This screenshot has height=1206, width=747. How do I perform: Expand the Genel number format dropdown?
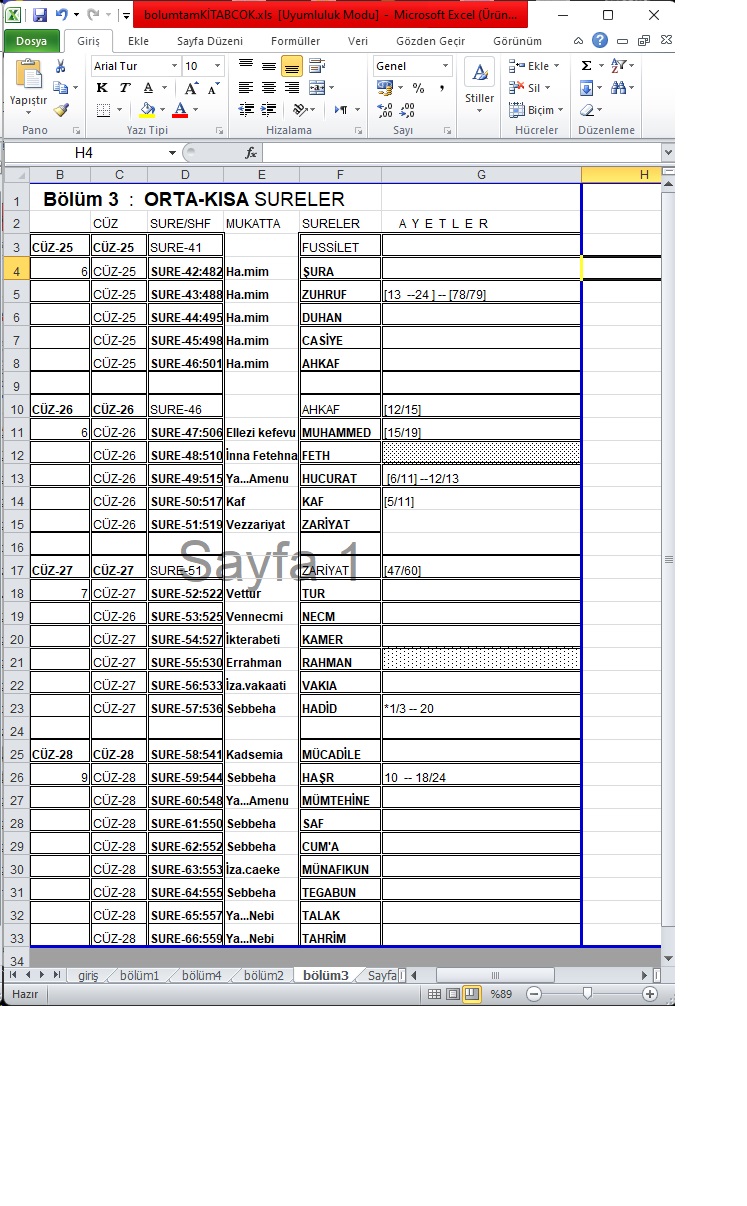[x=444, y=66]
